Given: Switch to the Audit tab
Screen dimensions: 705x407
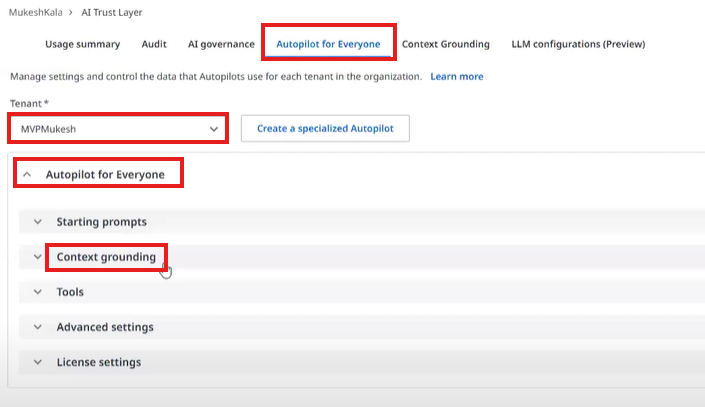Looking at the screenshot, I should click(x=154, y=44).
